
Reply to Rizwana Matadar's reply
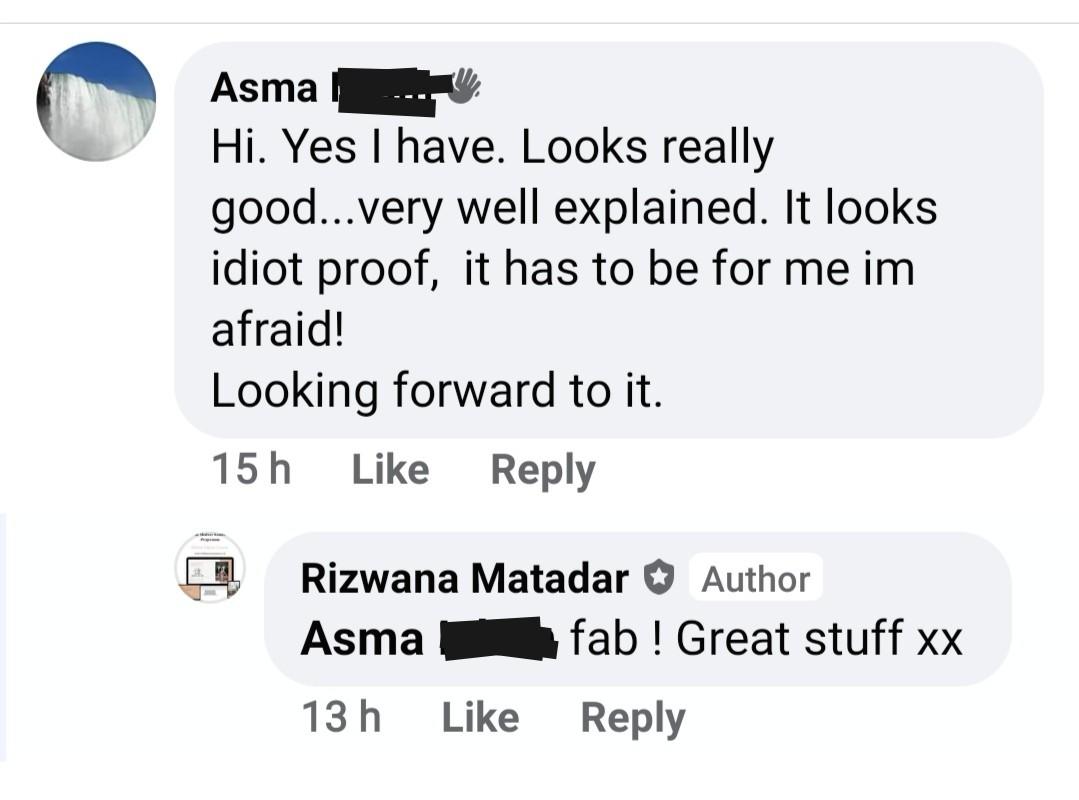tap(632, 717)
